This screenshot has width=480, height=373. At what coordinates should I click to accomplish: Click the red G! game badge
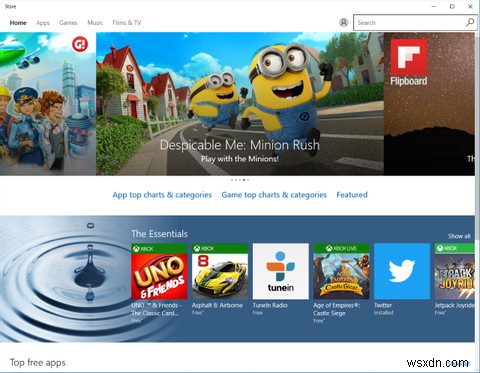pos(80,44)
